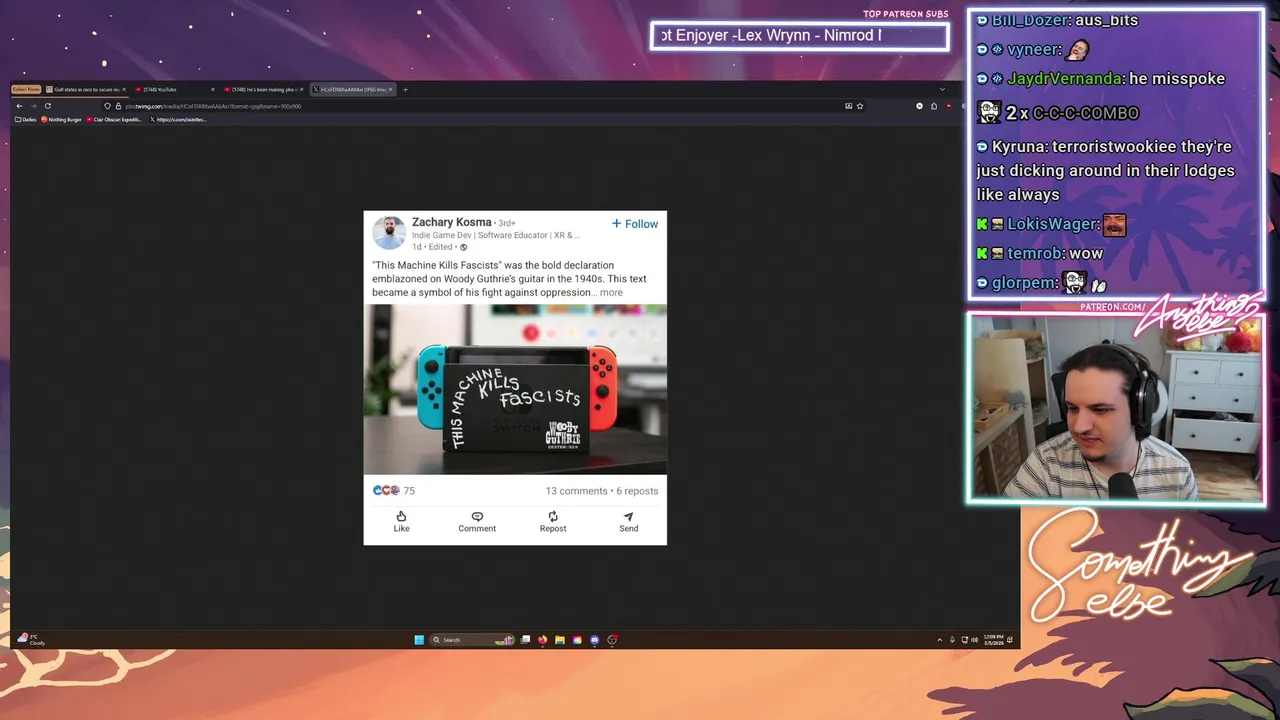Close the active JPEG image tab
Image resolution: width=1280 pixels, height=720 pixels.
tap(390, 89)
